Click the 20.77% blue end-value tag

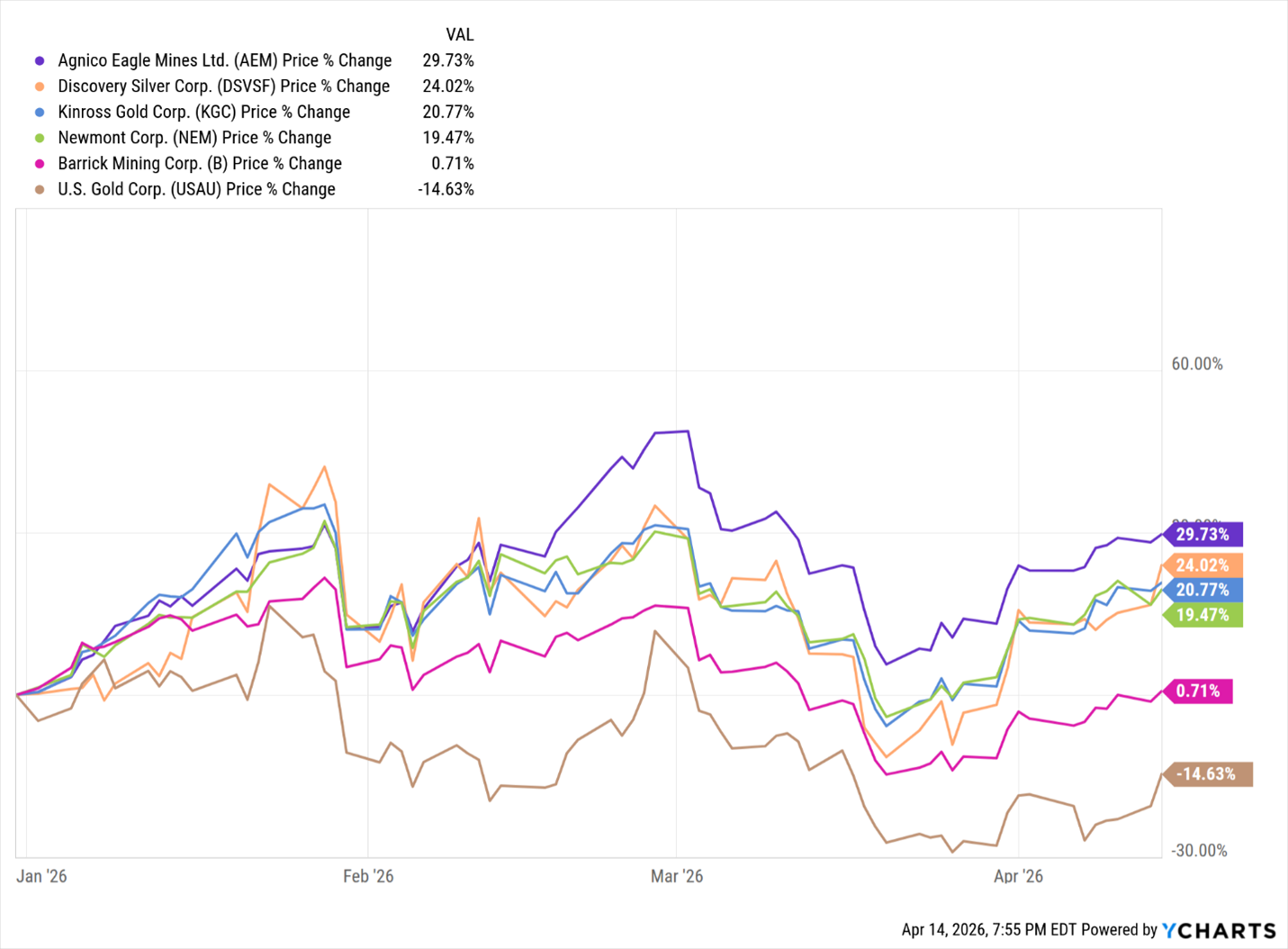pyautogui.click(x=1202, y=591)
